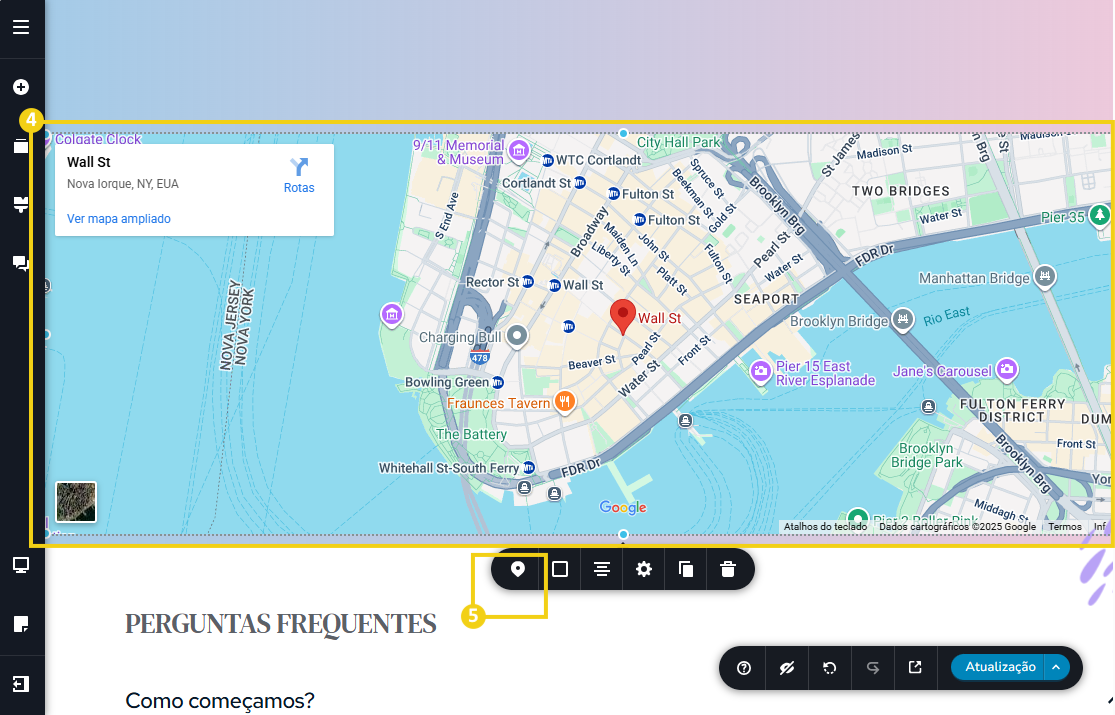Click the Manhattan Bridge landmark marker
This screenshot has height=715, width=1115.
coord(1045,276)
